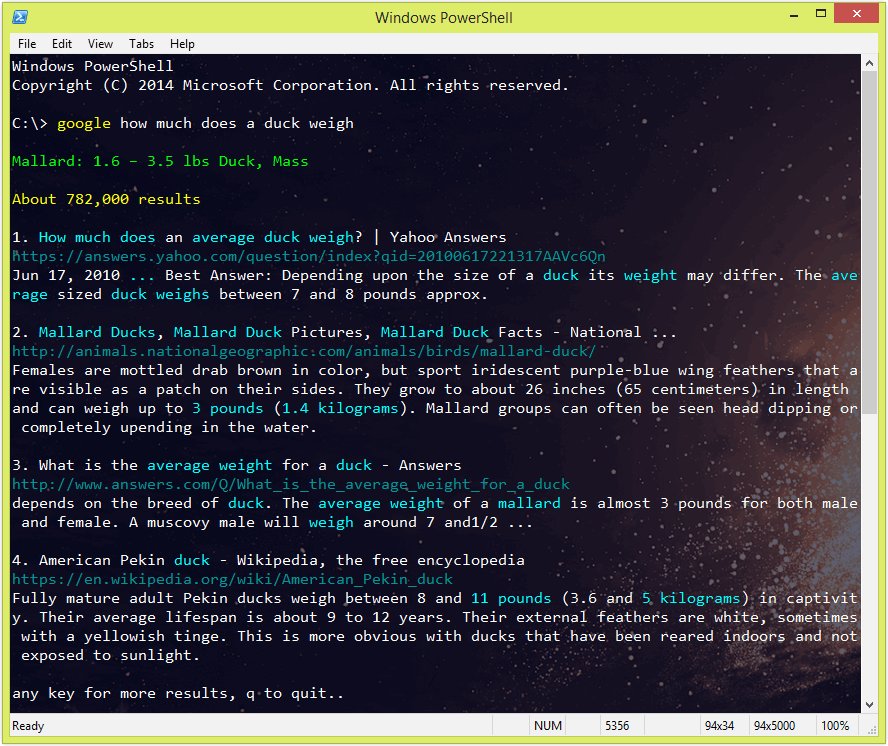Click result 2 title 'Mallard Ducks, Mallard Duck Pictures'

pos(200,332)
